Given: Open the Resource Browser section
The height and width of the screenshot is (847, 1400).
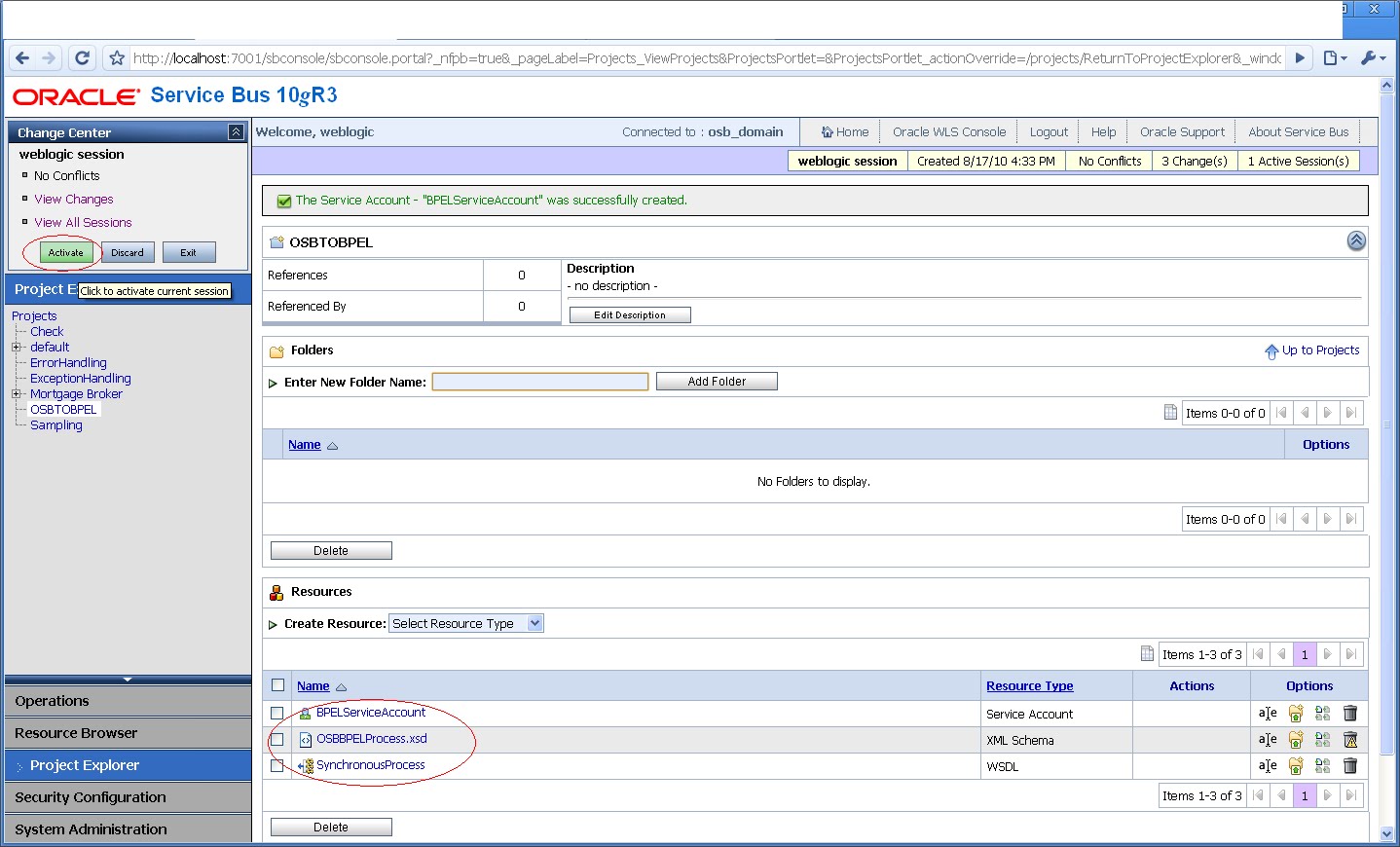Looking at the screenshot, I should (129, 733).
